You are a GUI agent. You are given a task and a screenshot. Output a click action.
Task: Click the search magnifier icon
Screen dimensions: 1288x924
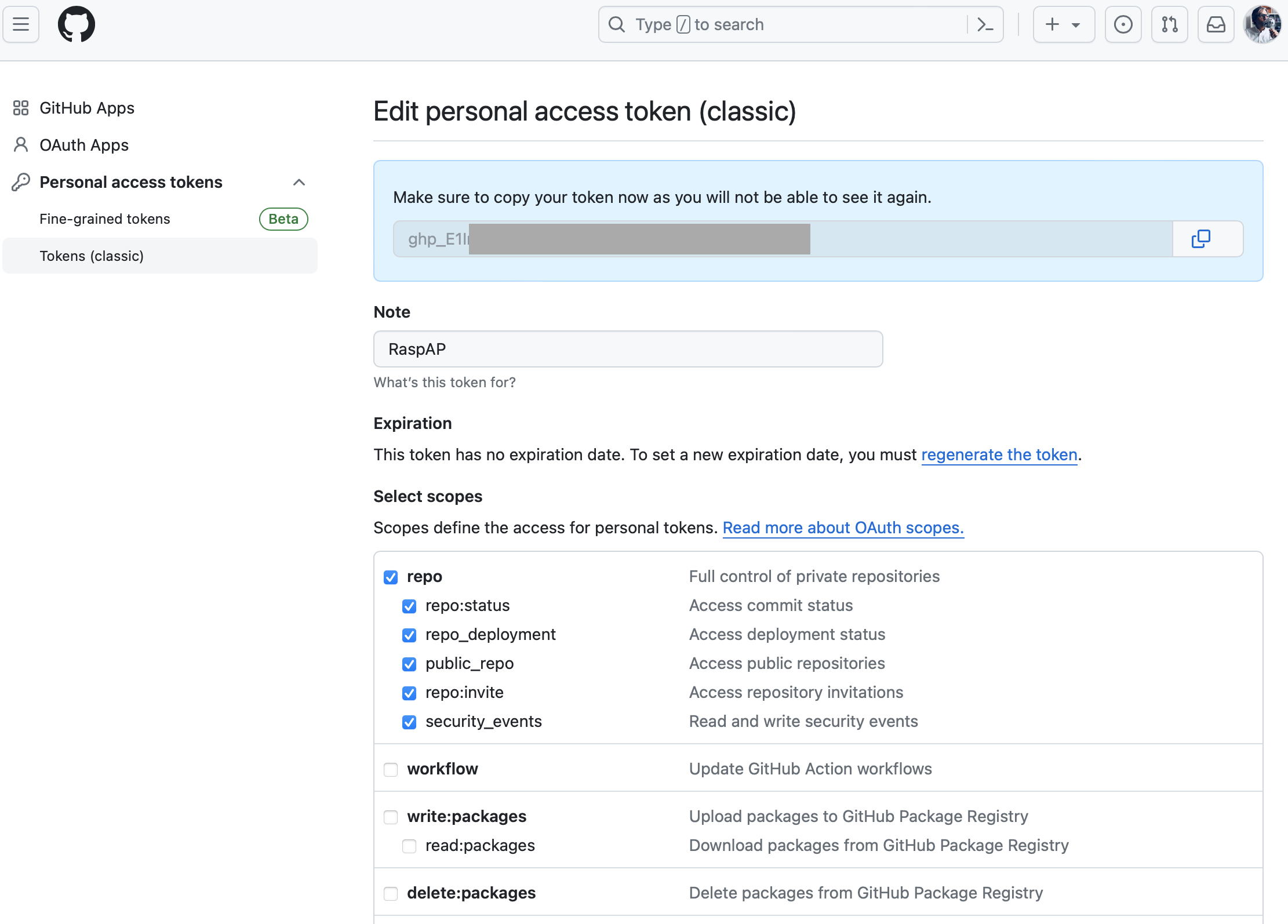click(617, 24)
